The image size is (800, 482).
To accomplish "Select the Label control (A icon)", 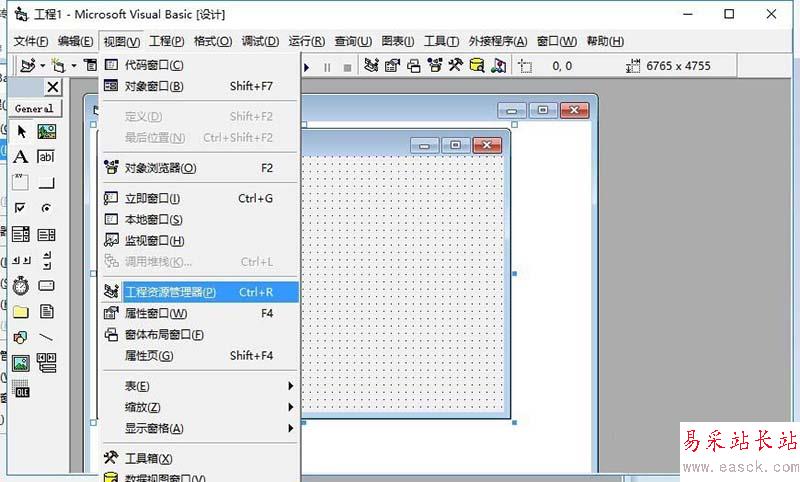I will pyautogui.click(x=21, y=157).
